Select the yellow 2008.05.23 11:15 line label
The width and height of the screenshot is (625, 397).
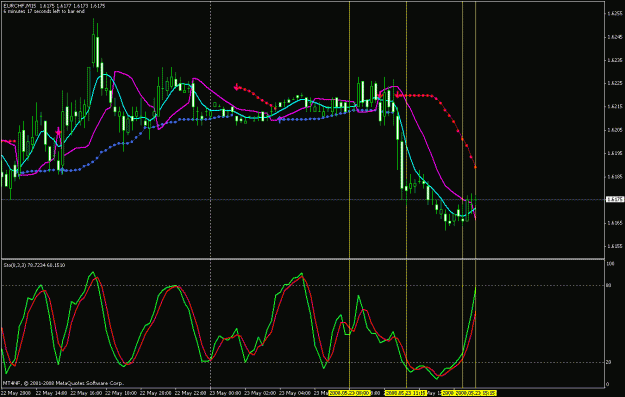click(406, 393)
